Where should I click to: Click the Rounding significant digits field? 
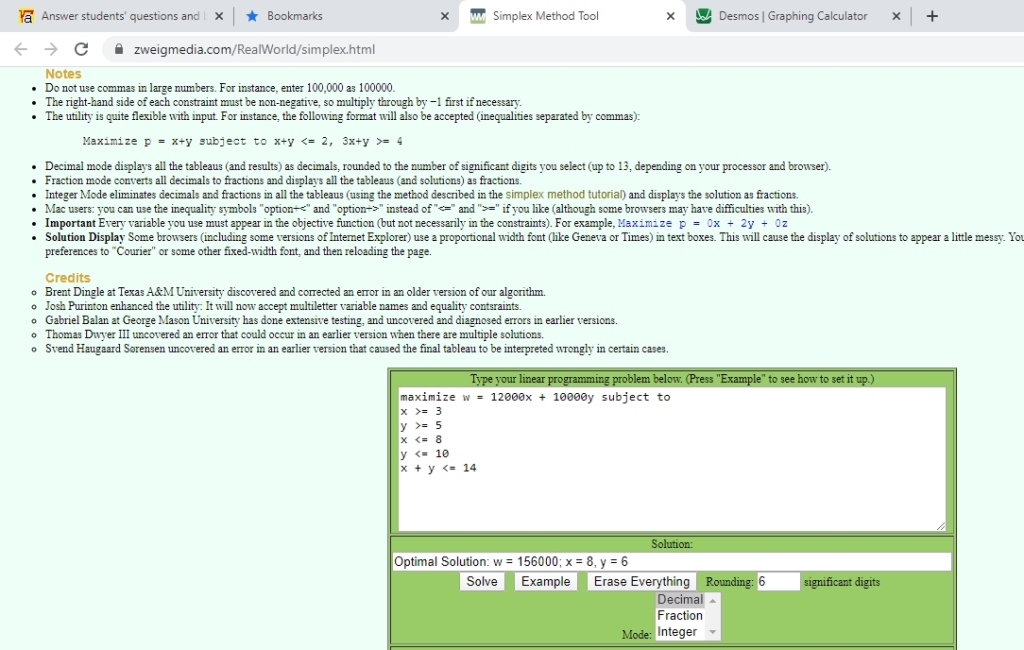[x=778, y=581]
